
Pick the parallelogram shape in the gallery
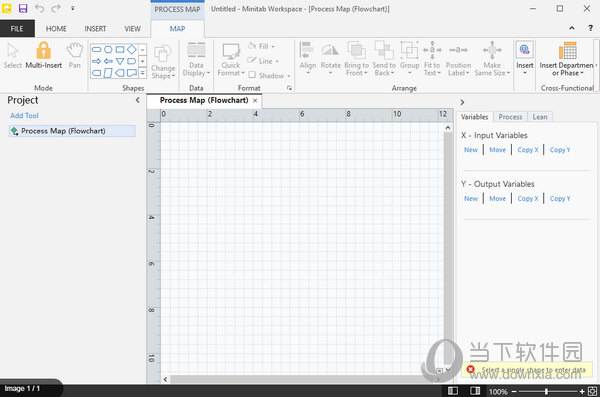(x=108, y=73)
